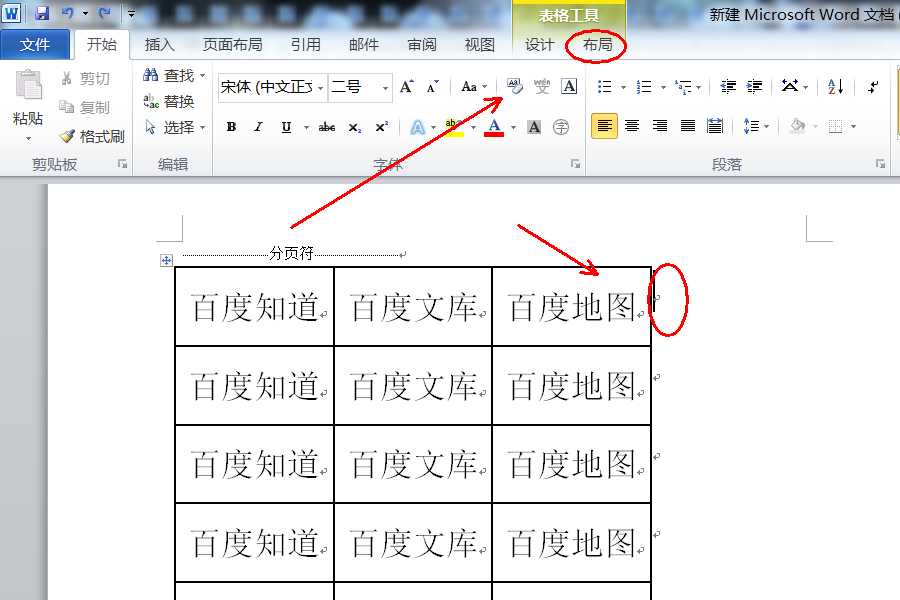The width and height of the screenshot is (900, 600).
Task: Apply numbered list
Action: coord(644,87)
